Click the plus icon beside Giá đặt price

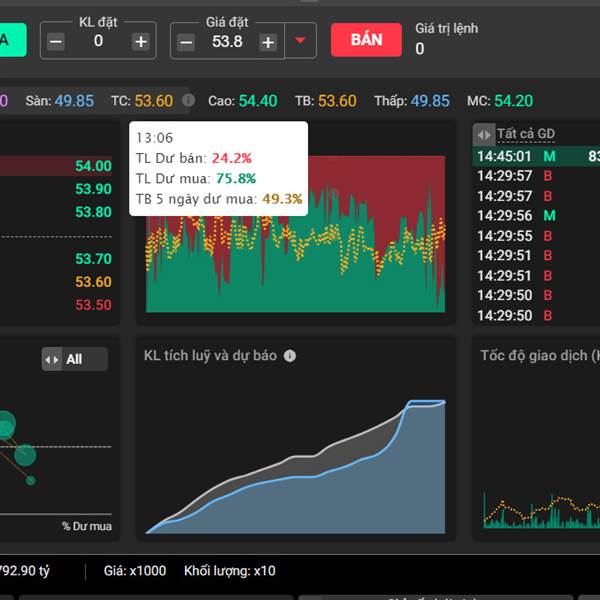pos(268,41)
